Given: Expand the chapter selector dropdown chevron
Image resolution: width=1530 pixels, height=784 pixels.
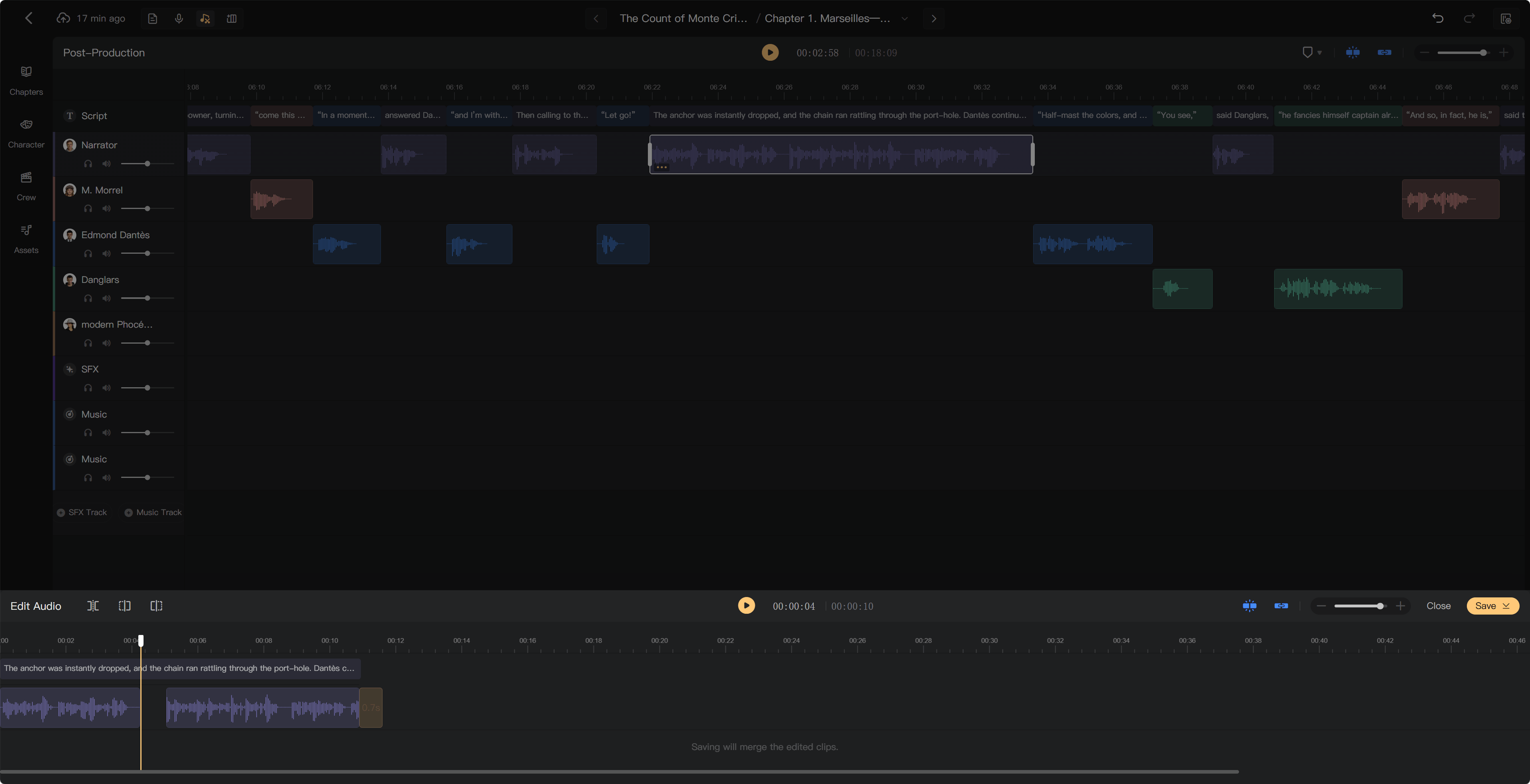Looking at the screenshot, I should click(904, 18).
